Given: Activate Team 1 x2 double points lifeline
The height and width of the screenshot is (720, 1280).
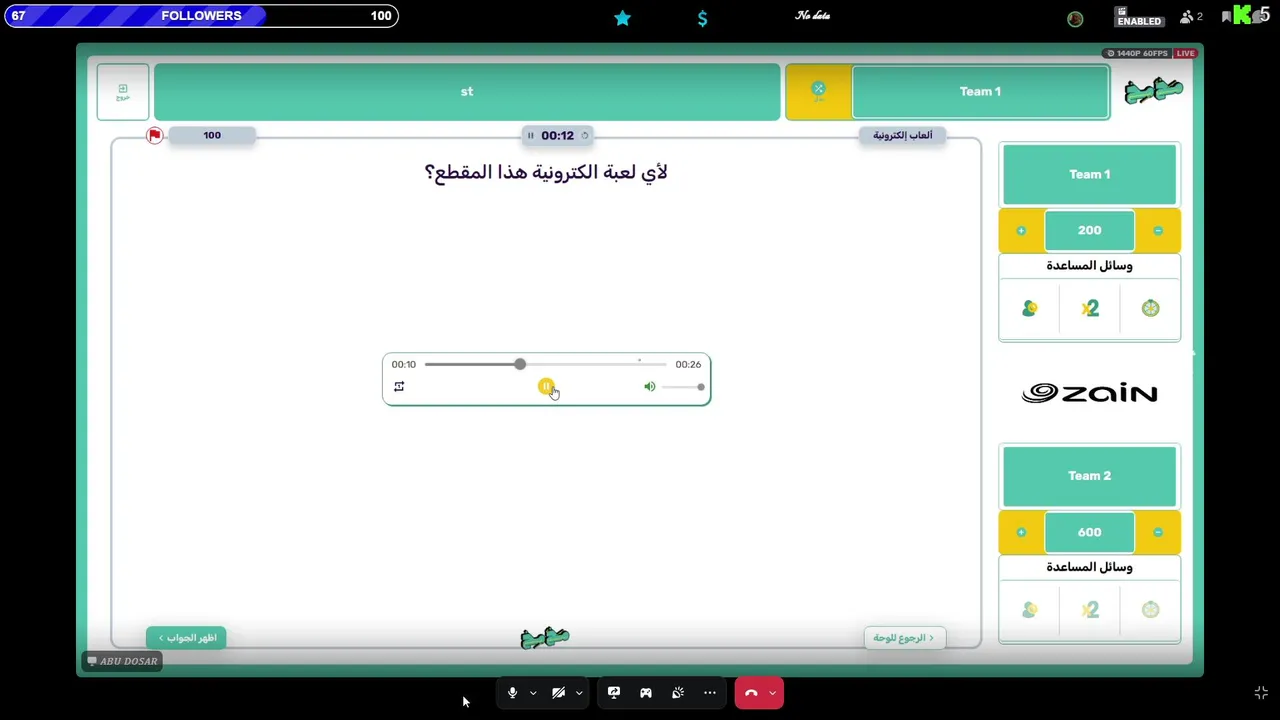Looking at the screenshot, I should click(1090, 309).
